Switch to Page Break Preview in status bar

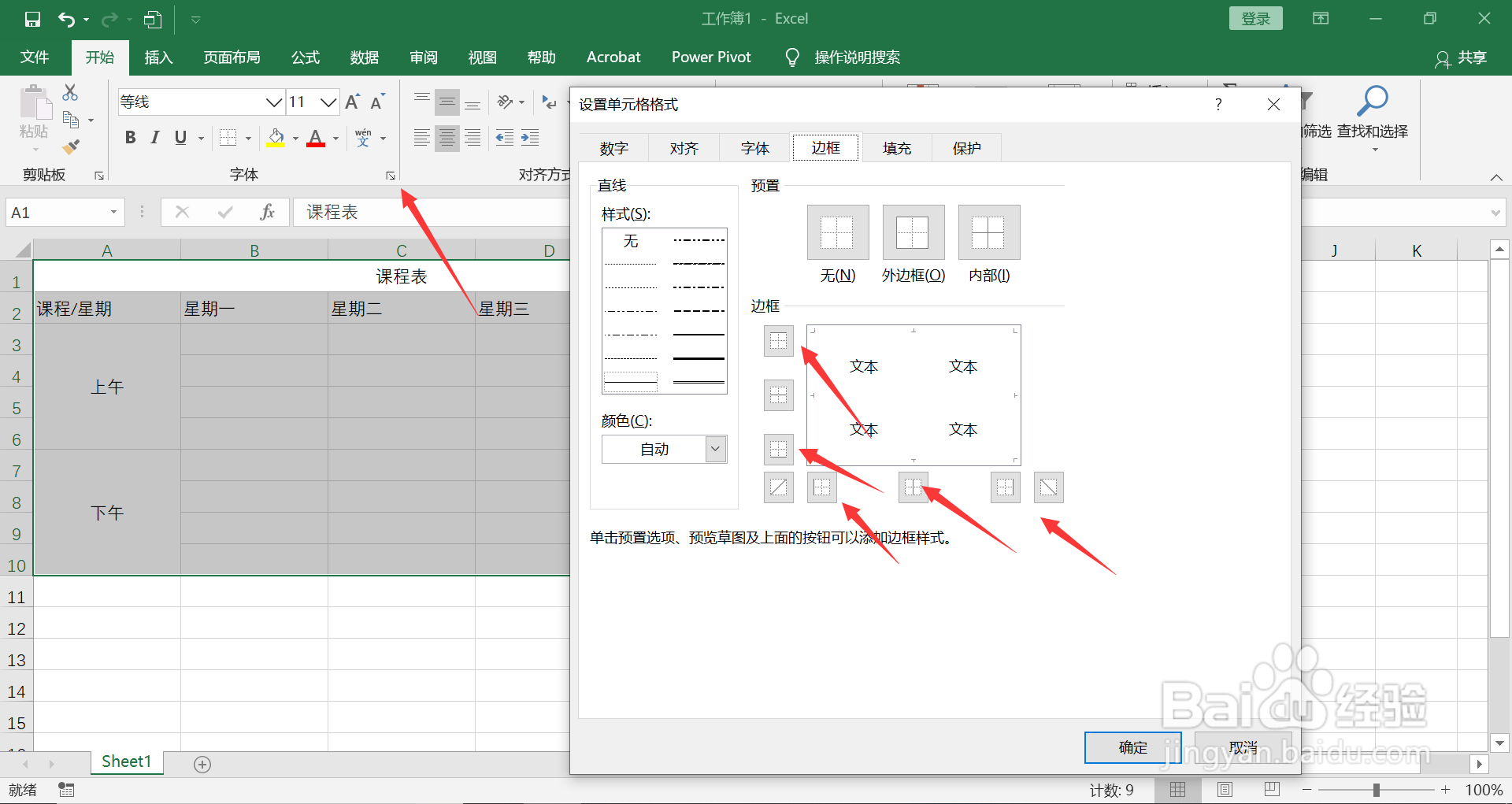[x=1272, y=789]
